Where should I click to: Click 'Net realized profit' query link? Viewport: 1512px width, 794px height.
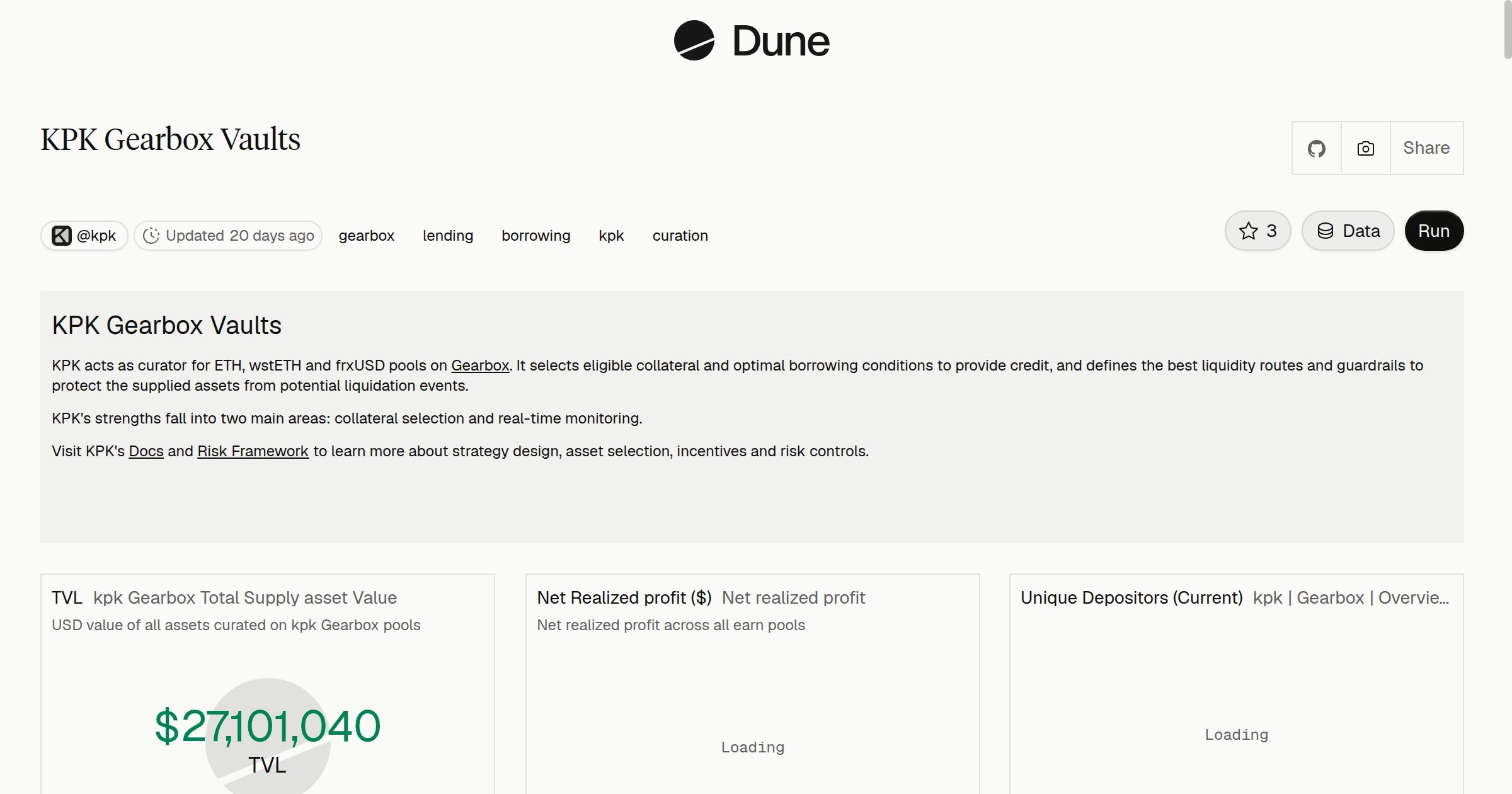click(x=794, y=597)
